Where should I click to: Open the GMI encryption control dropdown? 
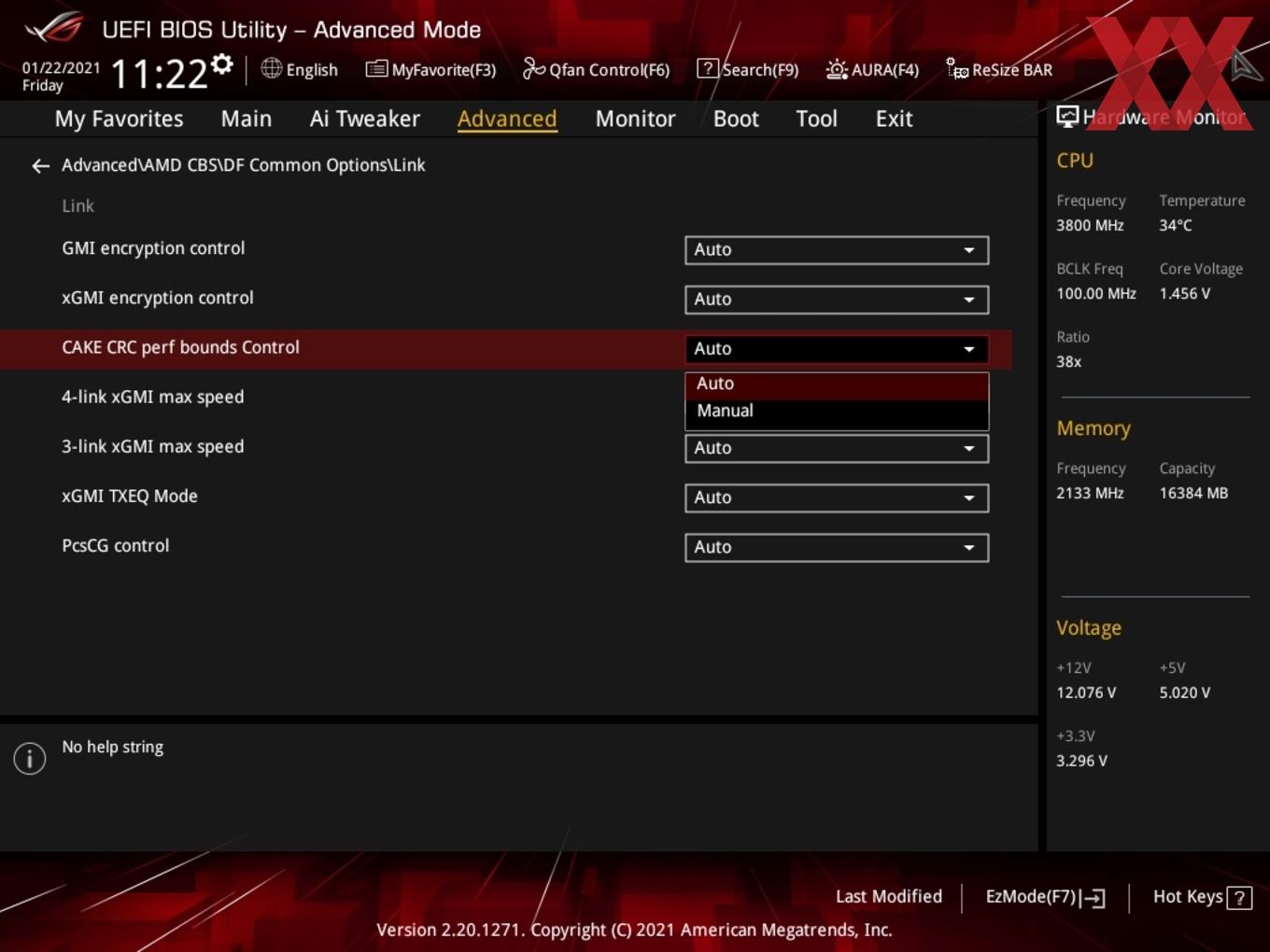pyautogui.click(x=837, y=250)
